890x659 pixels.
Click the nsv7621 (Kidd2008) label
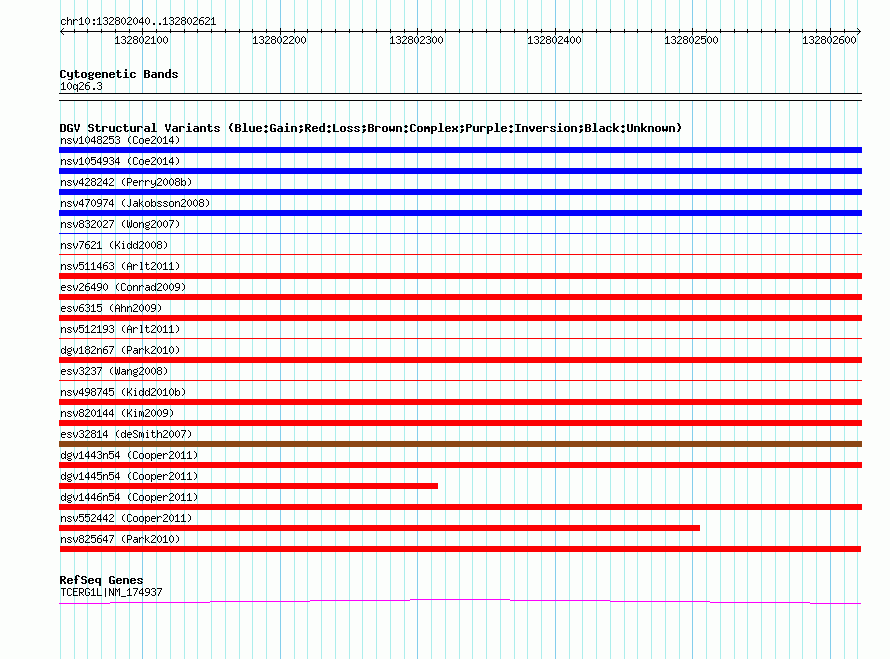click(x=114, y=245)
